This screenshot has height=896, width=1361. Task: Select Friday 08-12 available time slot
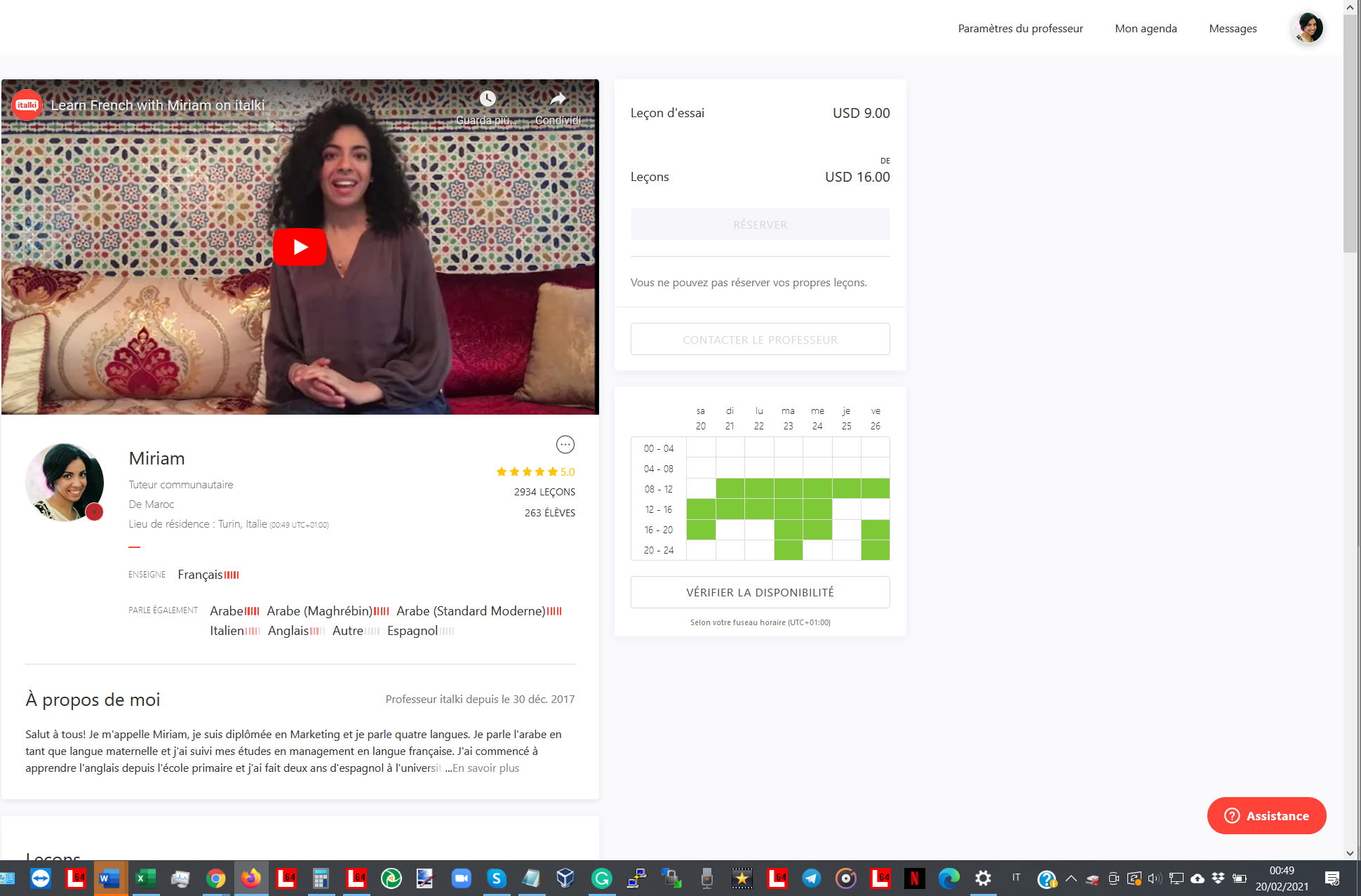point(876,489)
